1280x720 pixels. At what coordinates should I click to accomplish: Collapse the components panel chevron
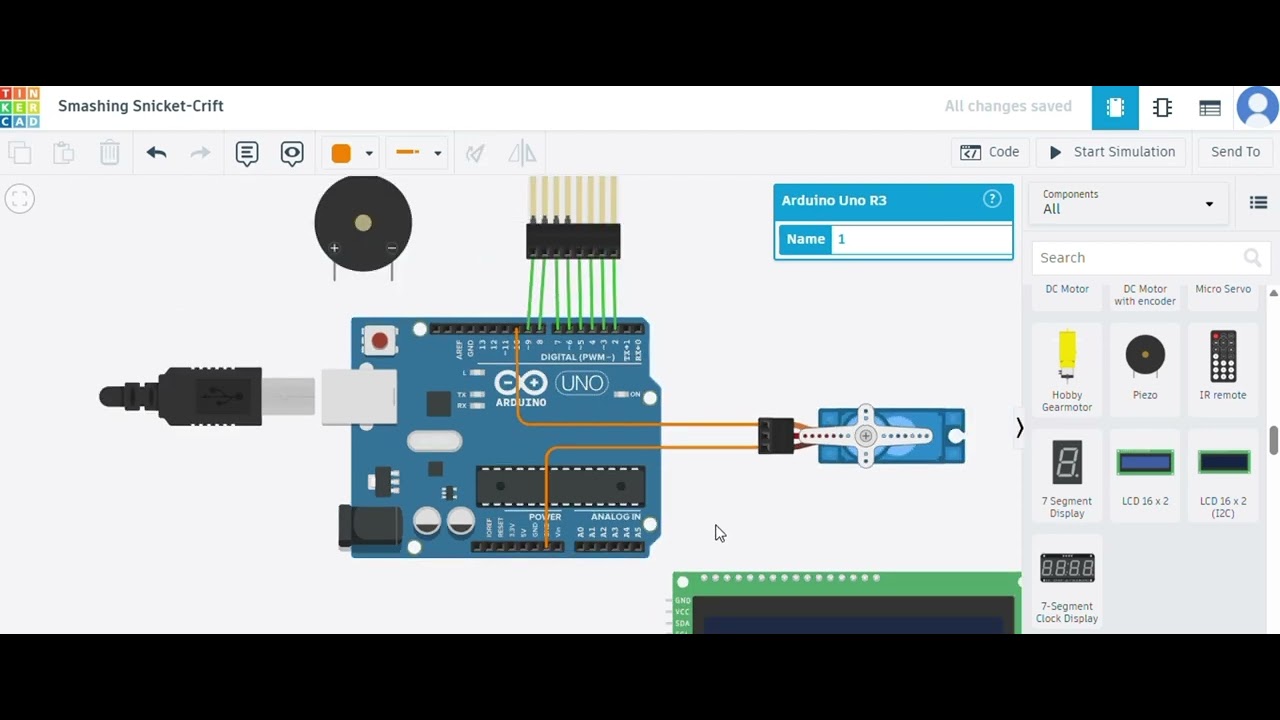(1019, 428)
